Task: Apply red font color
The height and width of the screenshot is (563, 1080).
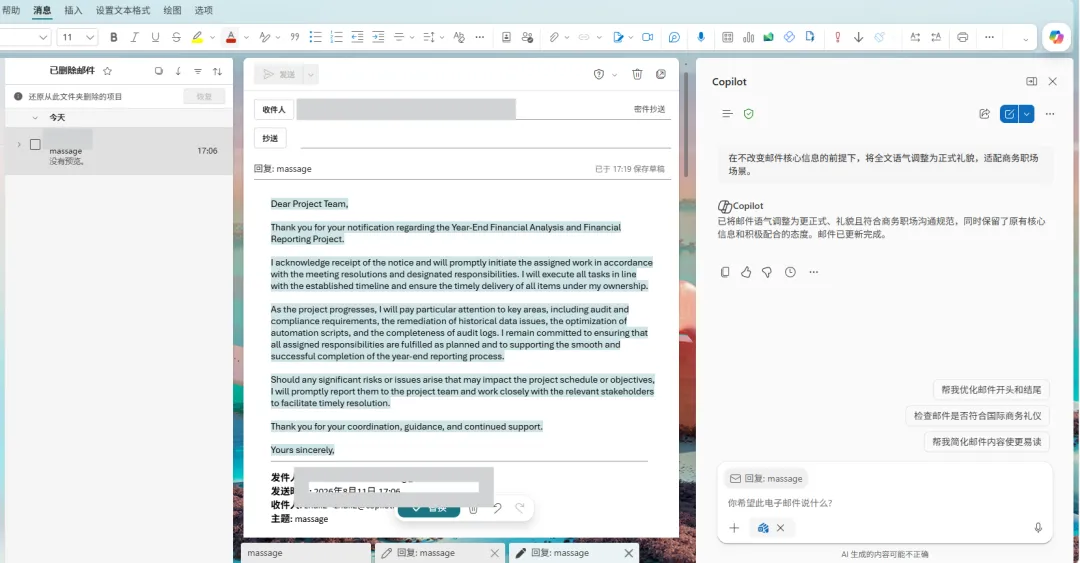Action: click(231, 37)
